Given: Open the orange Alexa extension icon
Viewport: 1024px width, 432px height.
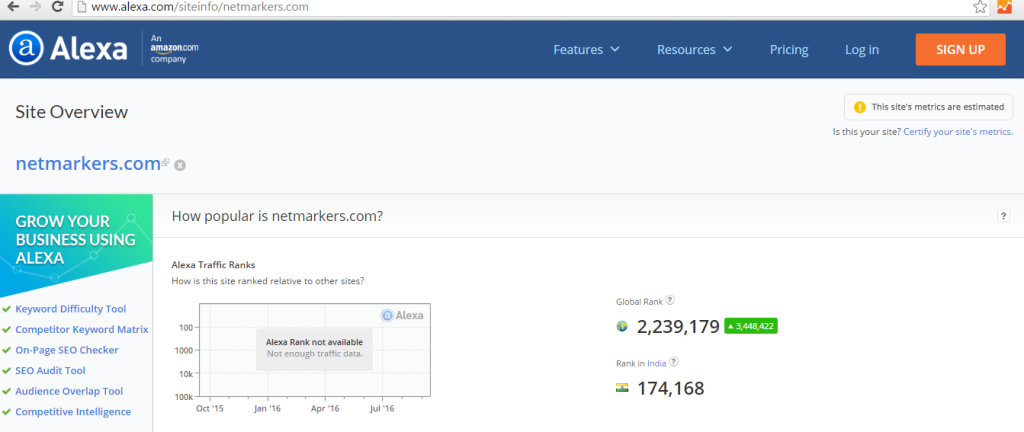Looking at the screenshot, I should [1004, 7].
